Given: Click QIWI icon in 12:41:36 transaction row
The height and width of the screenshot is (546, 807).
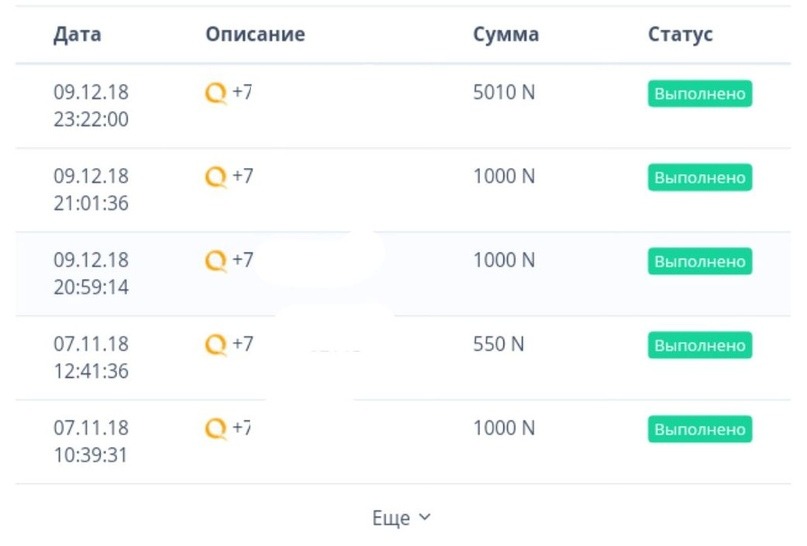Looking at the screenshot, I should (x=216, y=346).
